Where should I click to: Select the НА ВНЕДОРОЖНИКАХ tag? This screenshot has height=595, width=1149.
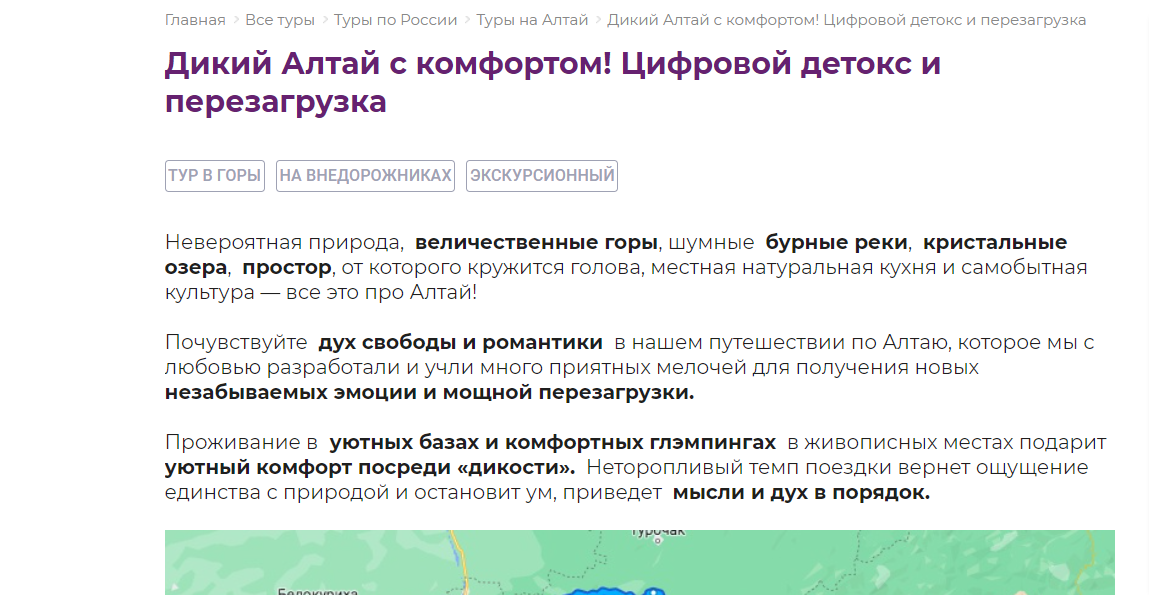coord(365,176)
